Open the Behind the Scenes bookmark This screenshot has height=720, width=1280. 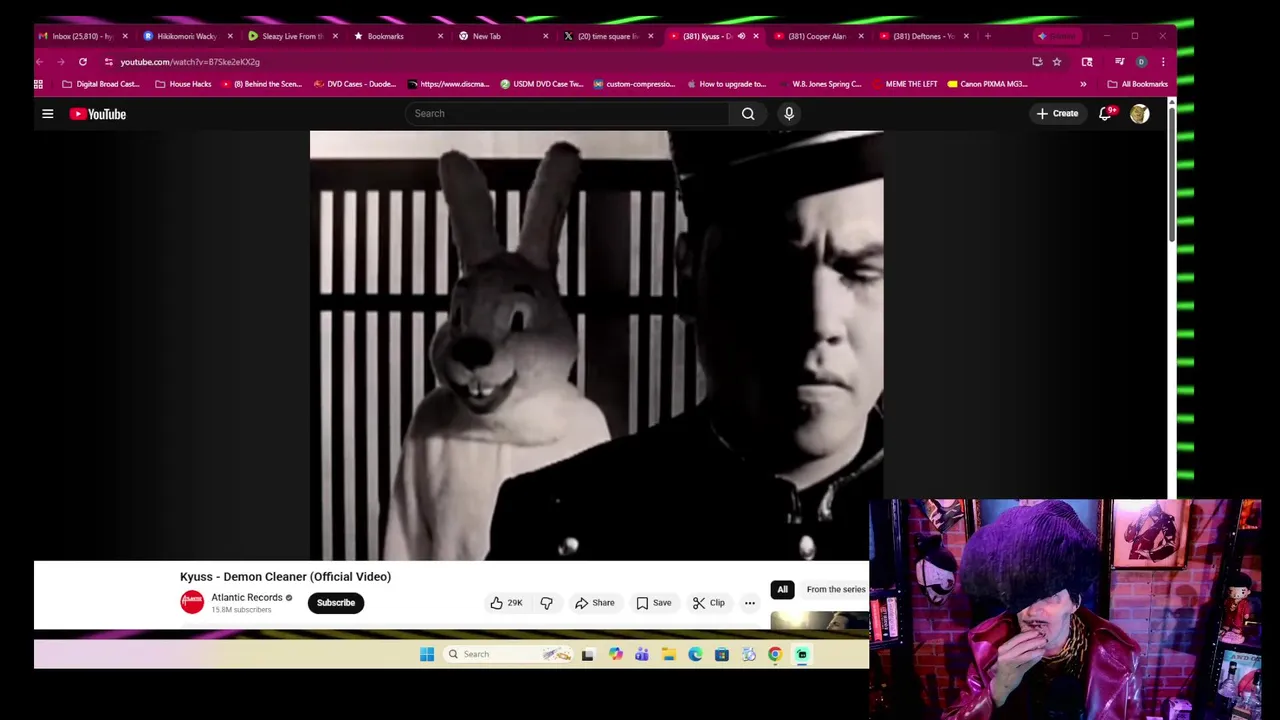(x=262, y=84)
